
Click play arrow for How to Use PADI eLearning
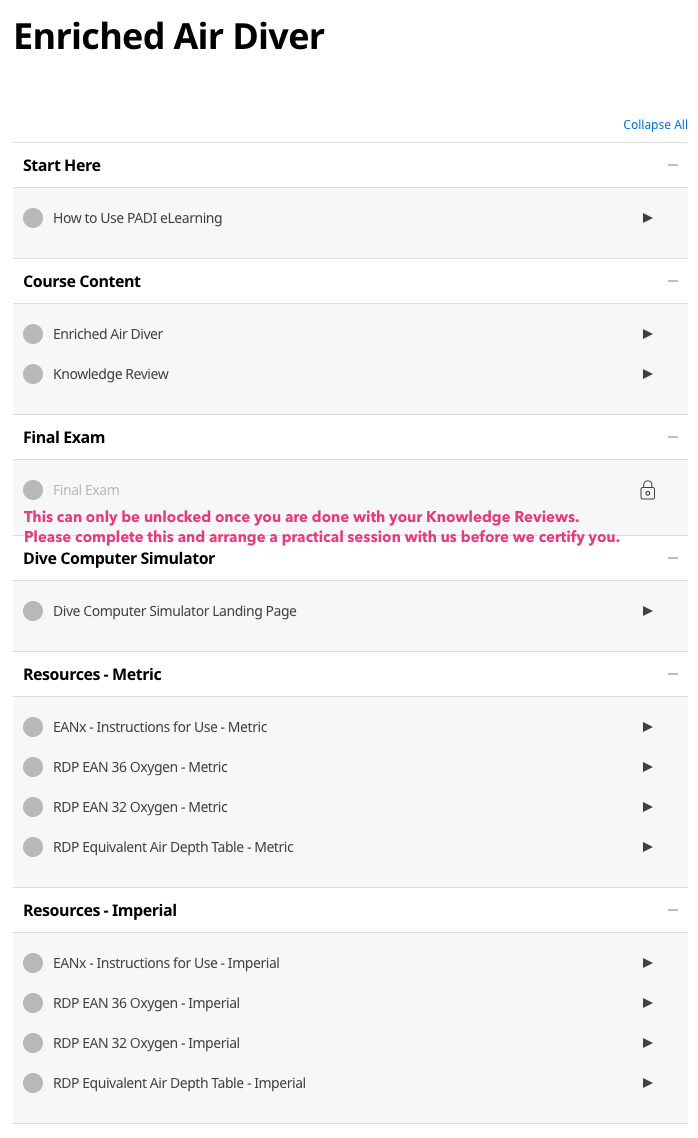pos(647,218)
